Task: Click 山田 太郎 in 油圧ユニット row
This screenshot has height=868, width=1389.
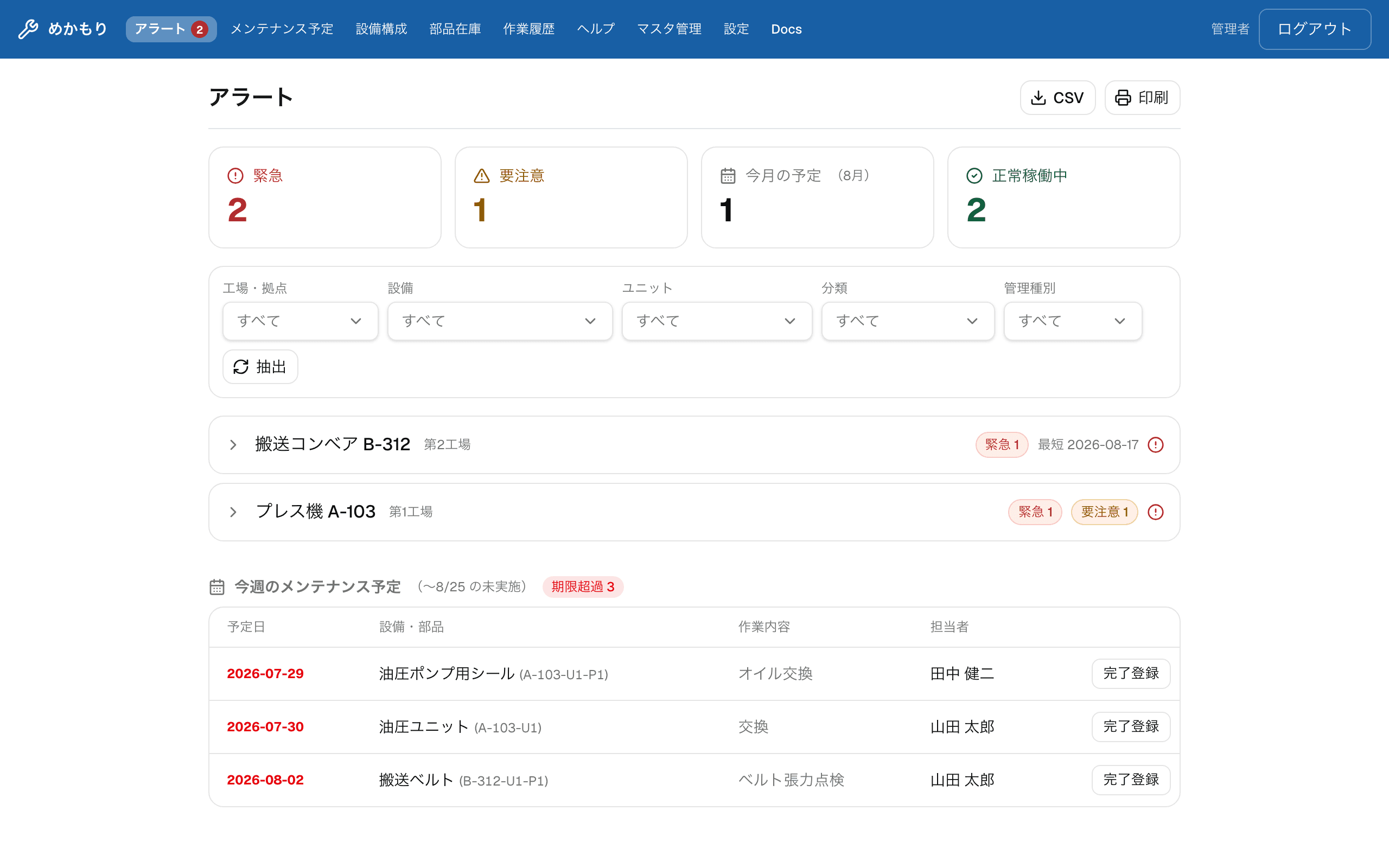Action: (x=962, y=727)
